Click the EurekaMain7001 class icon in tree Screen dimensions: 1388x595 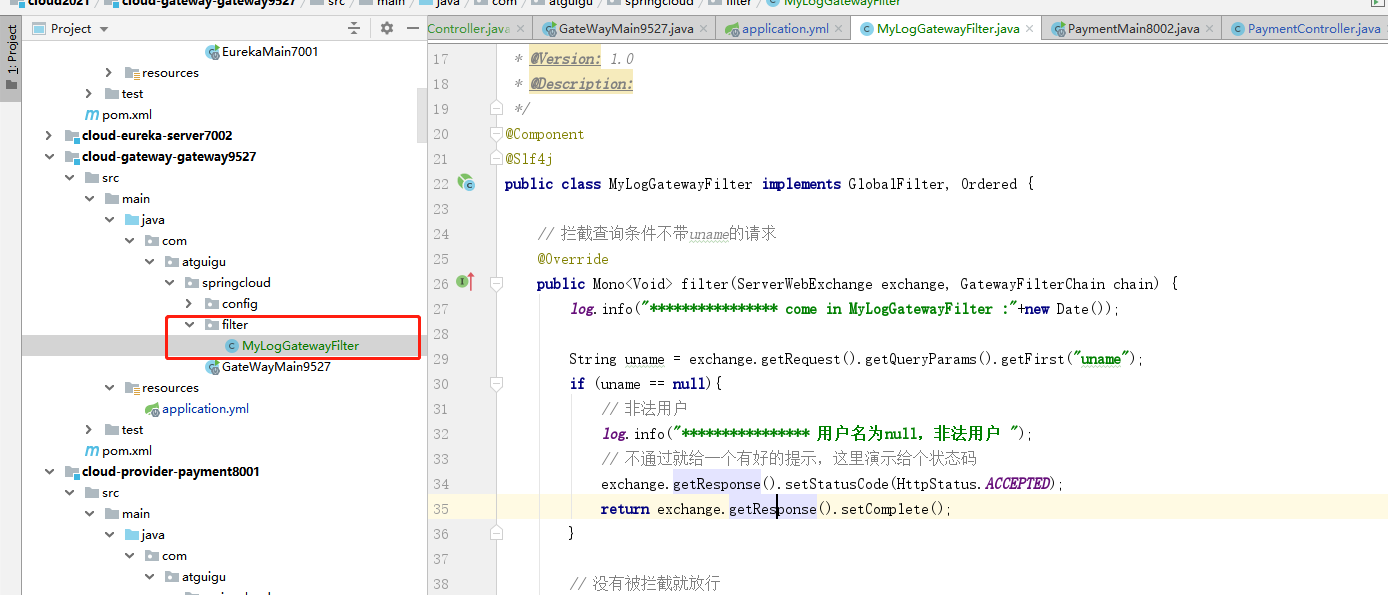click(212, 52)
